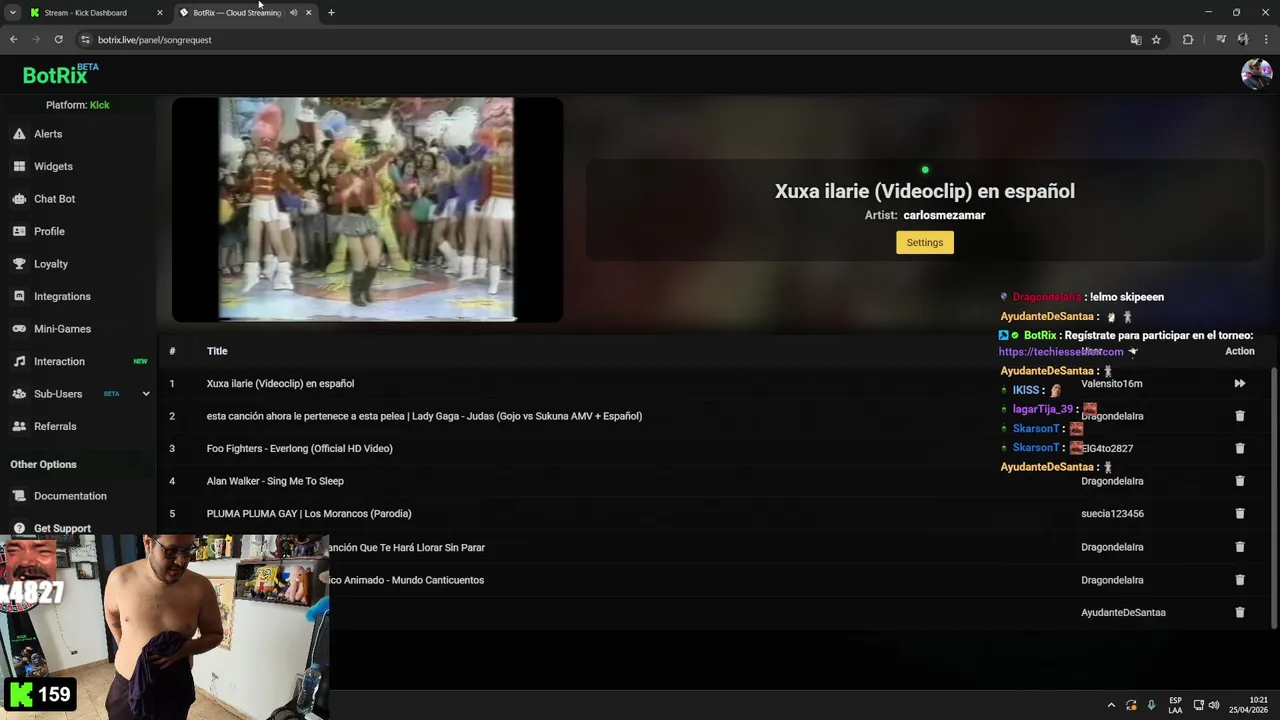Open Loyalty section in sidebar
Image resolution: width=1280 pixels, height=720 pixels.
click(51, 264)
